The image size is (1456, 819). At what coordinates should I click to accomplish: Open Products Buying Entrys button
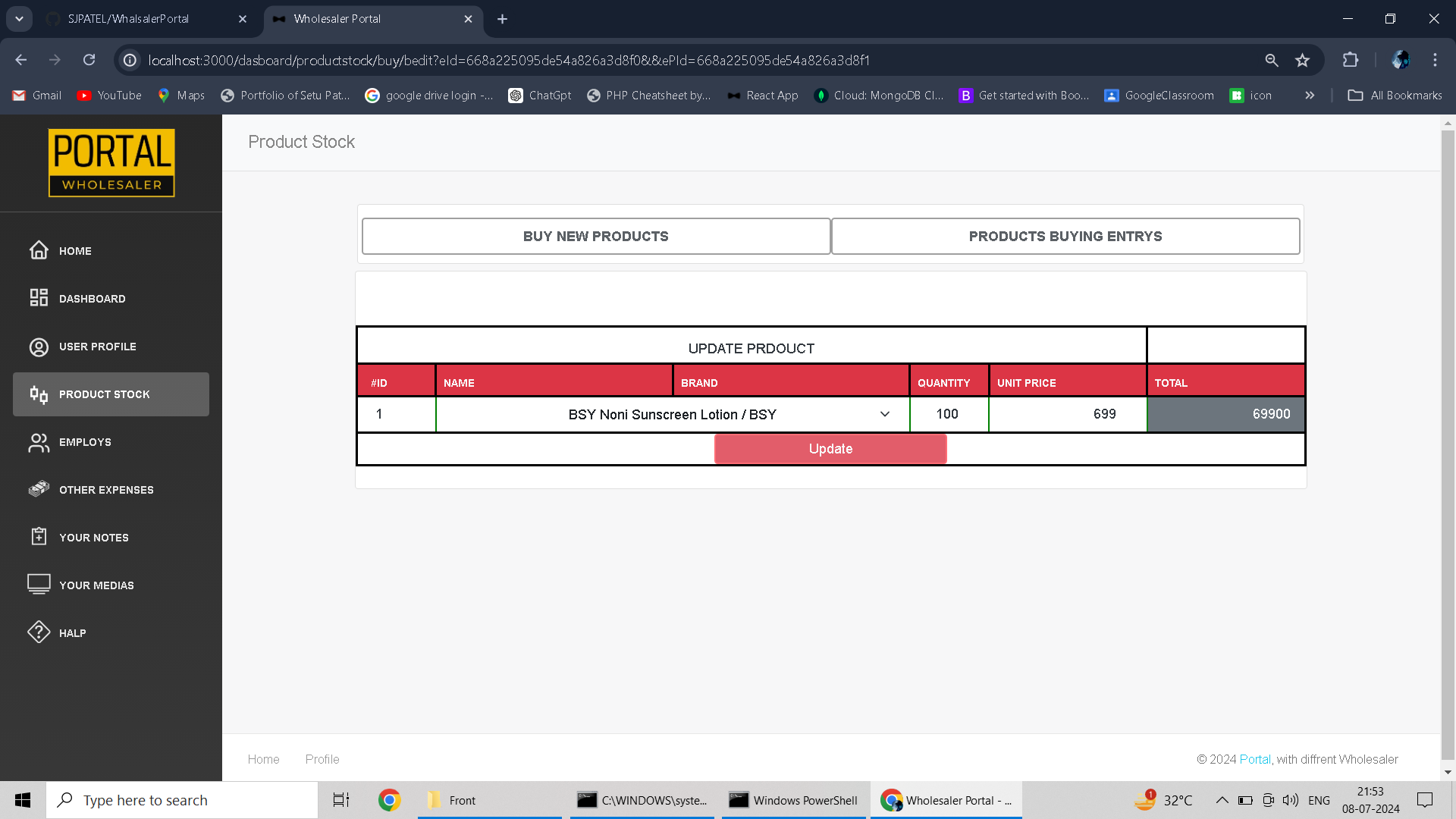pyautogui.click(x=1065, y=237)
